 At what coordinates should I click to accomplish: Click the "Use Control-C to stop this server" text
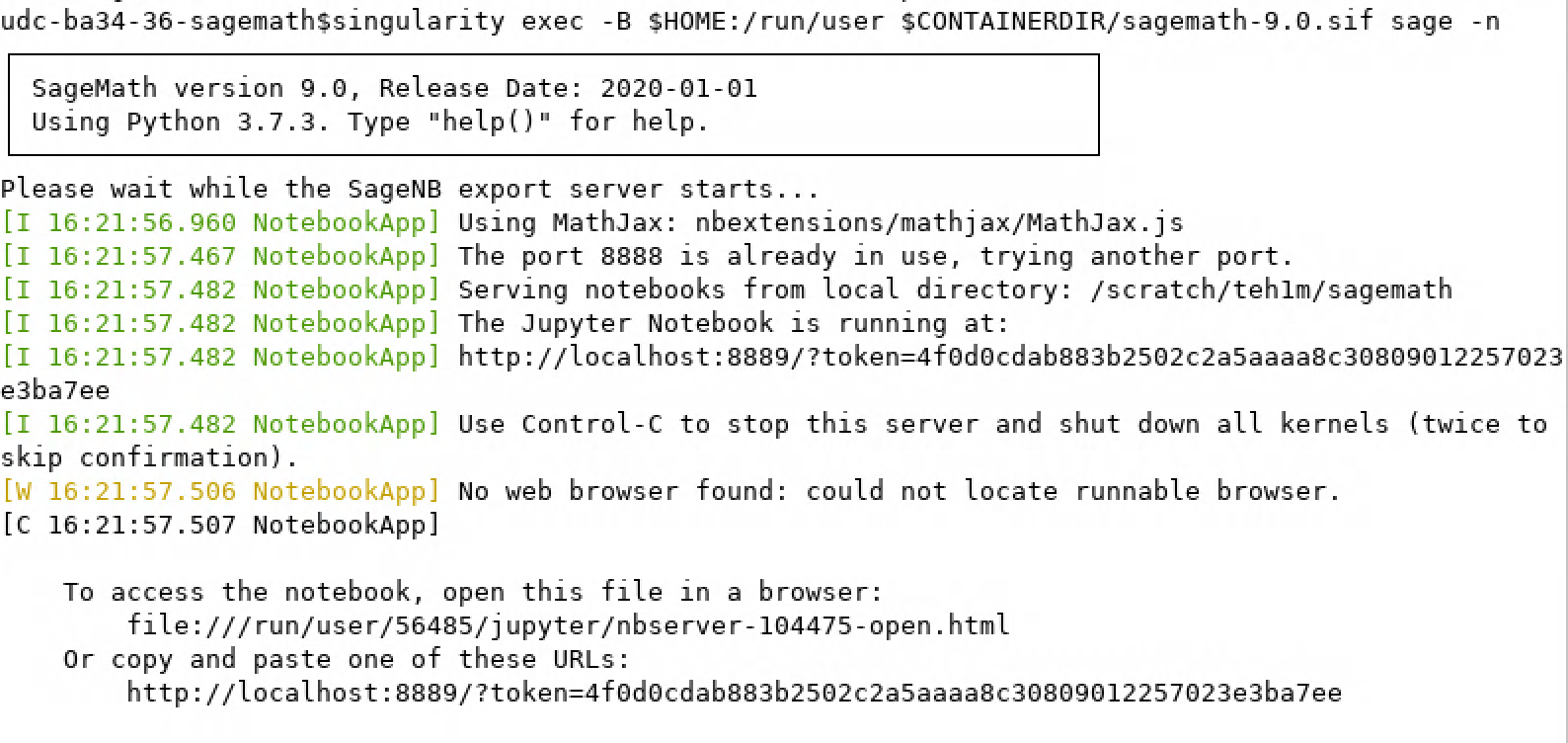pyautogui.click(x=750, y=424)
